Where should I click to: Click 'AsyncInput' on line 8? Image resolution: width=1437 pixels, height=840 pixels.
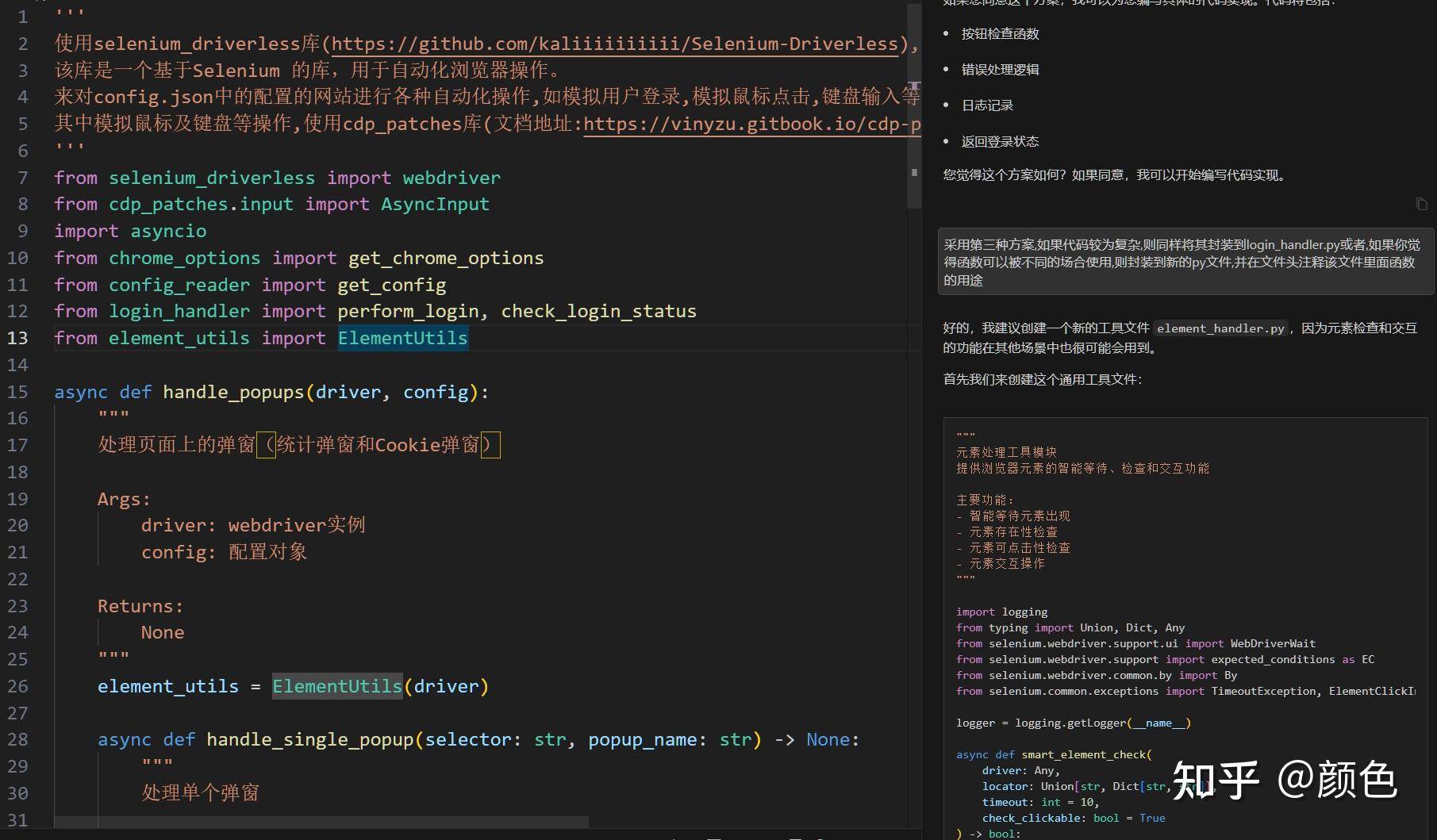point(435,204)
